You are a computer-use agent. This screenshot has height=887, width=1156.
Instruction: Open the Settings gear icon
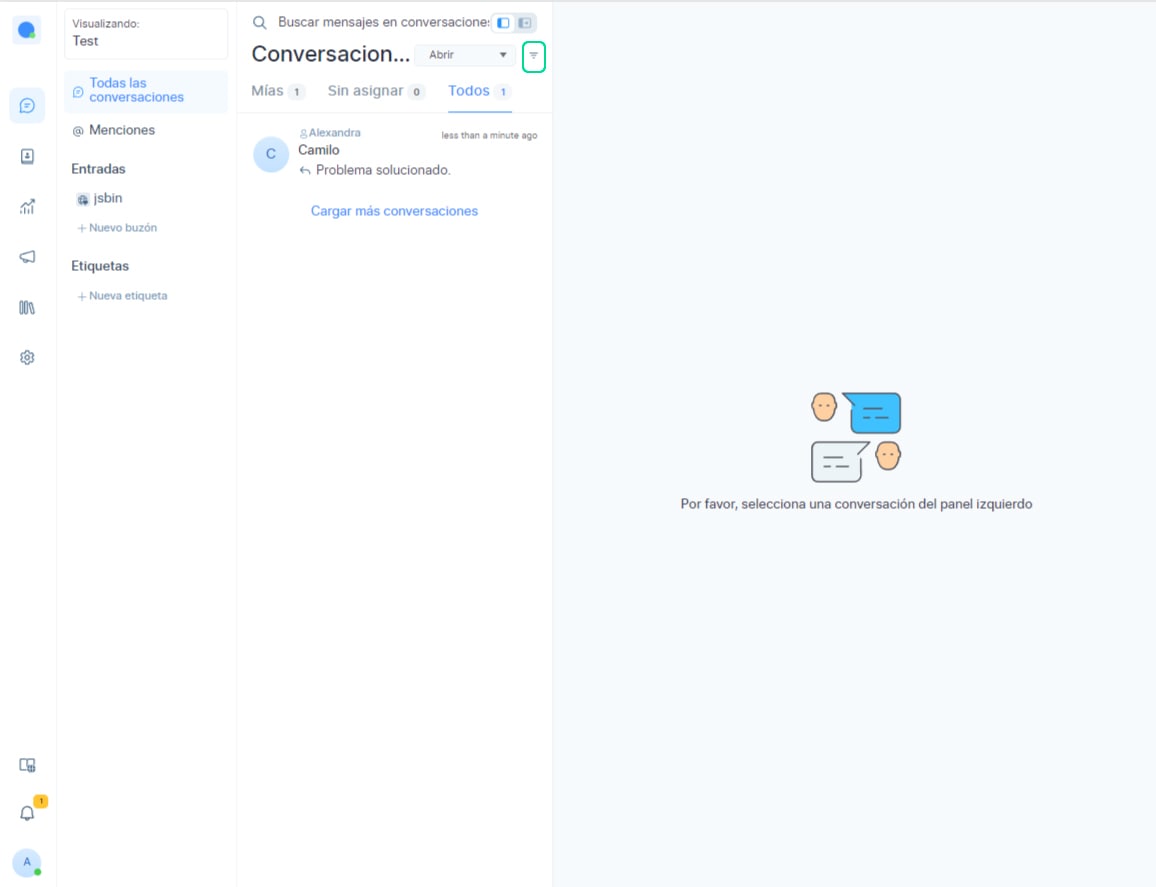click(x=27, y=358)
